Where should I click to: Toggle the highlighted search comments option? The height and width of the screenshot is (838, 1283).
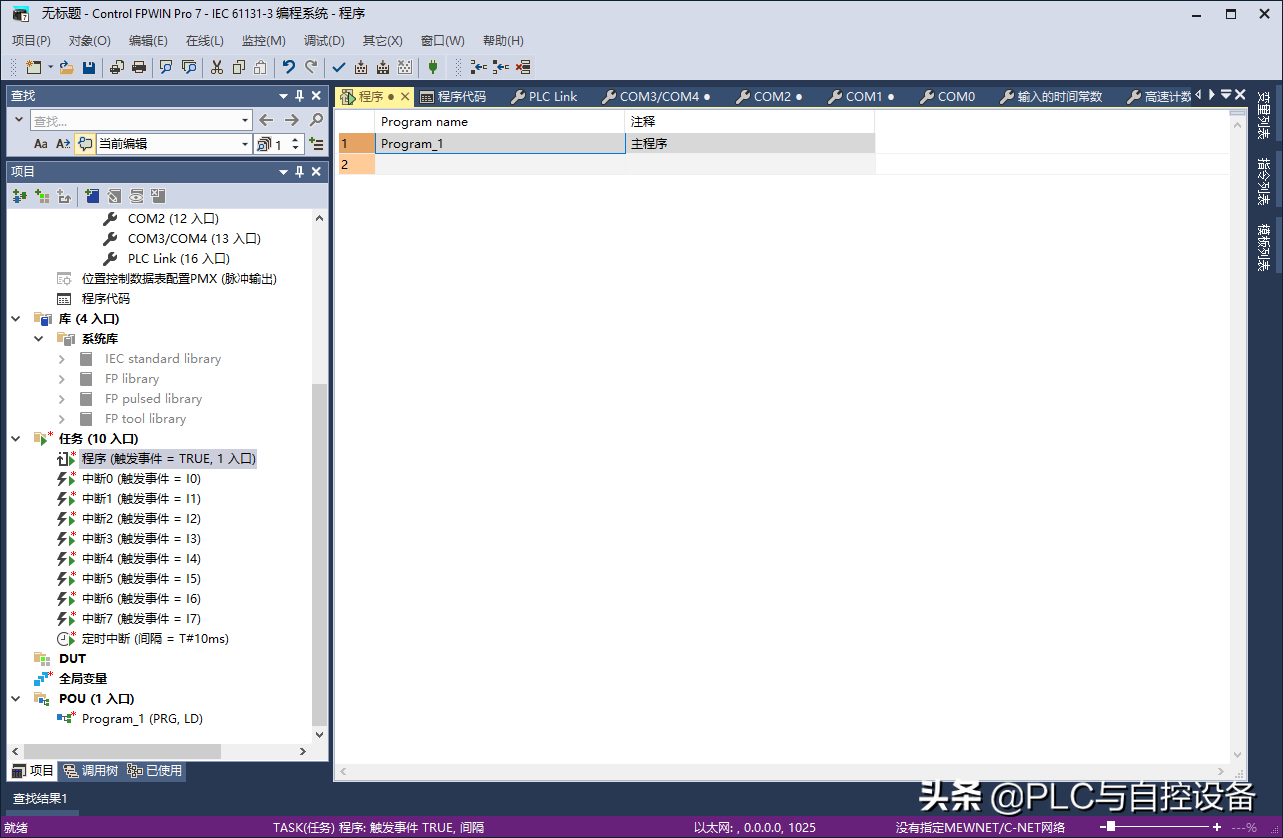85,144
